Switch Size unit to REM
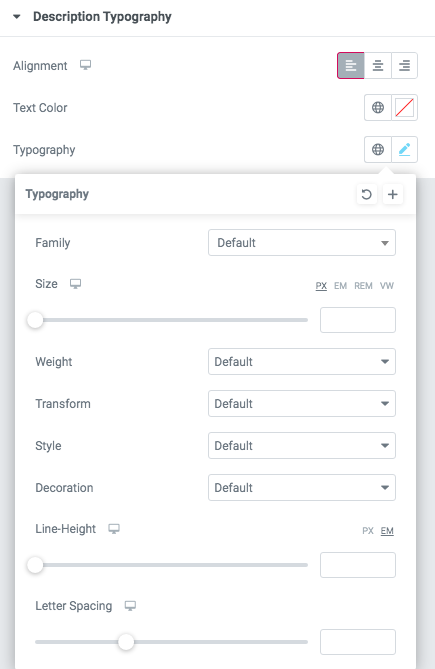Image resolution: width=435 pixels, height=669 pixels. (363, 286)
